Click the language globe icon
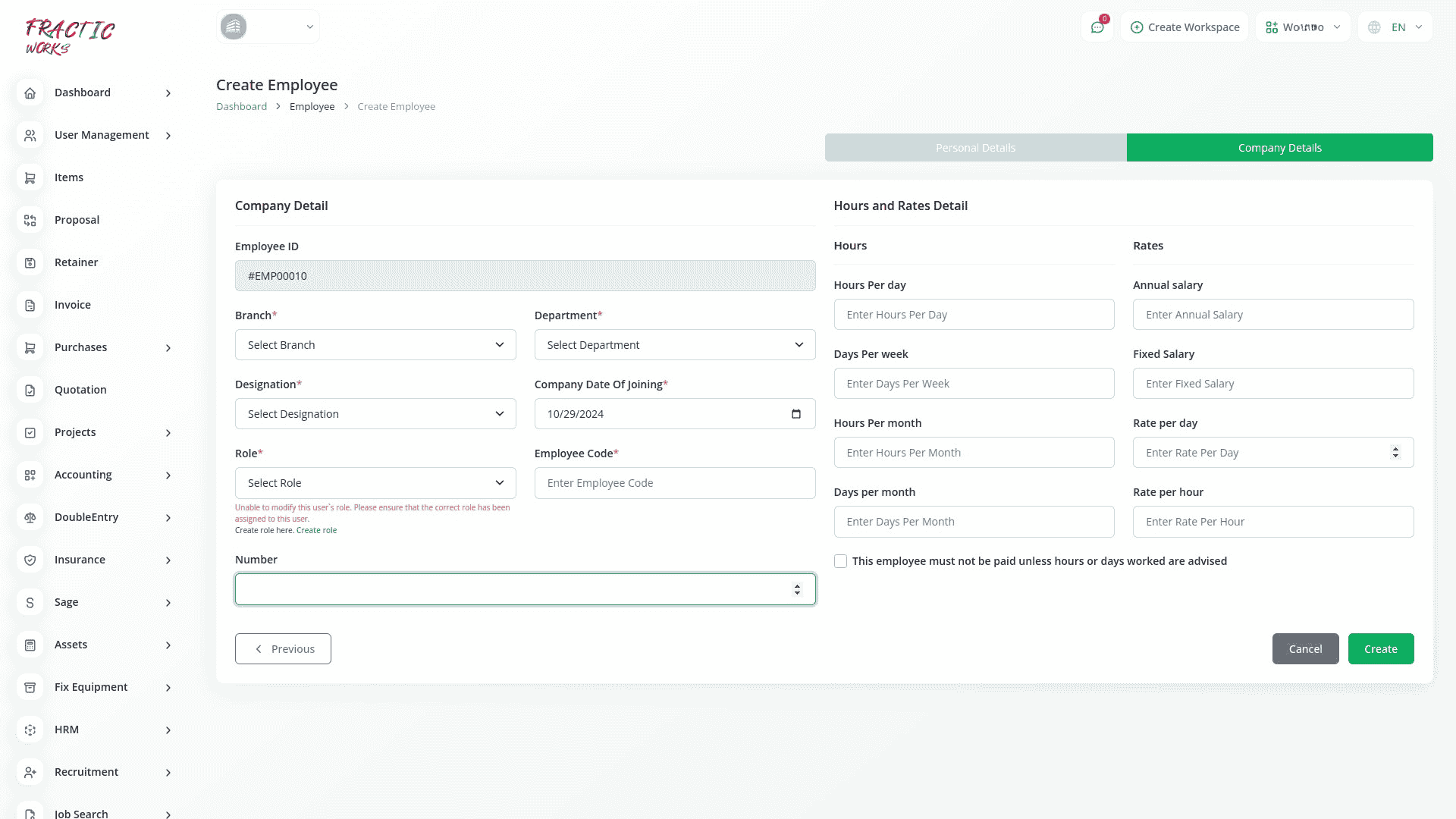Image resolution: width=1456 pixels, height=819 pixels. [x=1374, y=27]
